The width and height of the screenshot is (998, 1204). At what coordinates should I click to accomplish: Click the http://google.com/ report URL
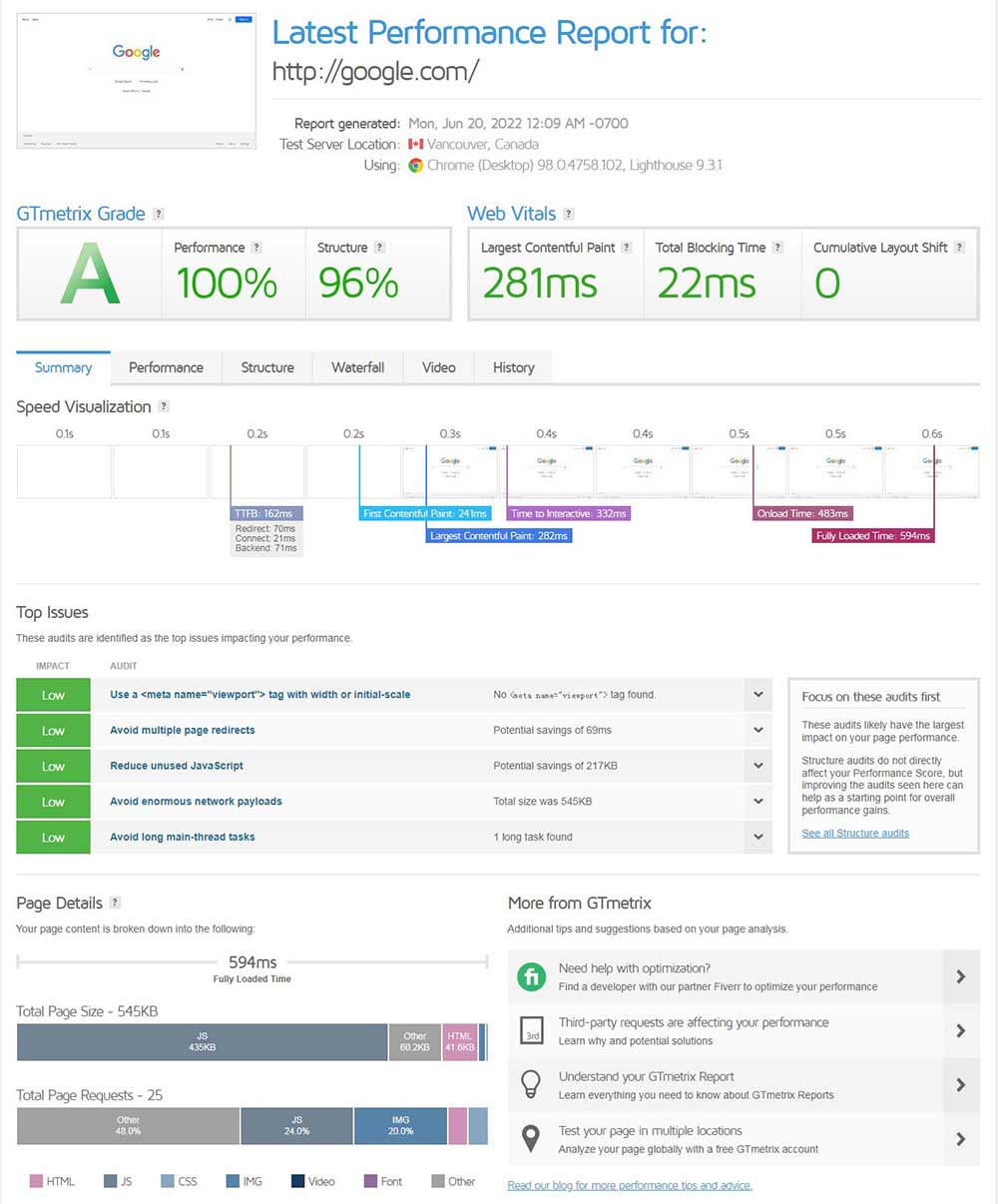click(x=376, y=71)
